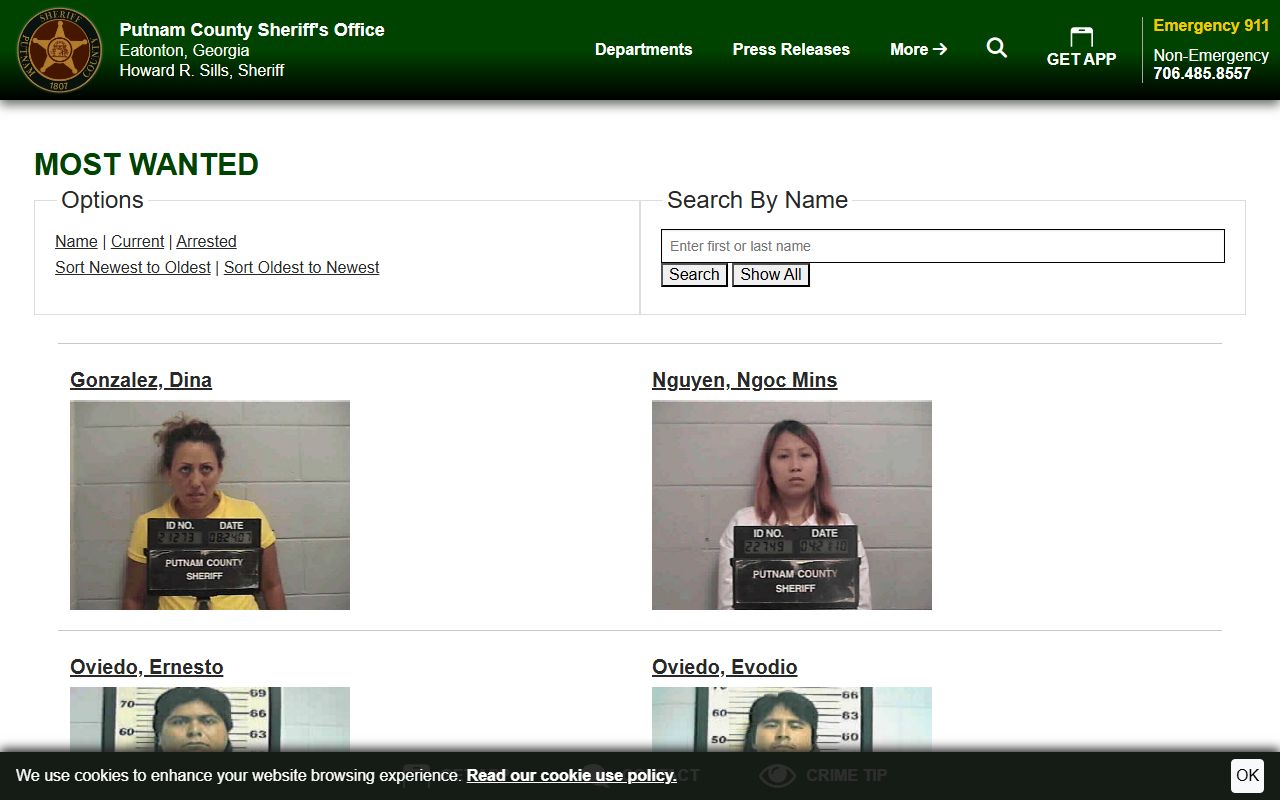1280x800 pixels.
Task: Call non-emergency number 706.485.8557
Action: pyautogui.click(x=1202, y=73)
